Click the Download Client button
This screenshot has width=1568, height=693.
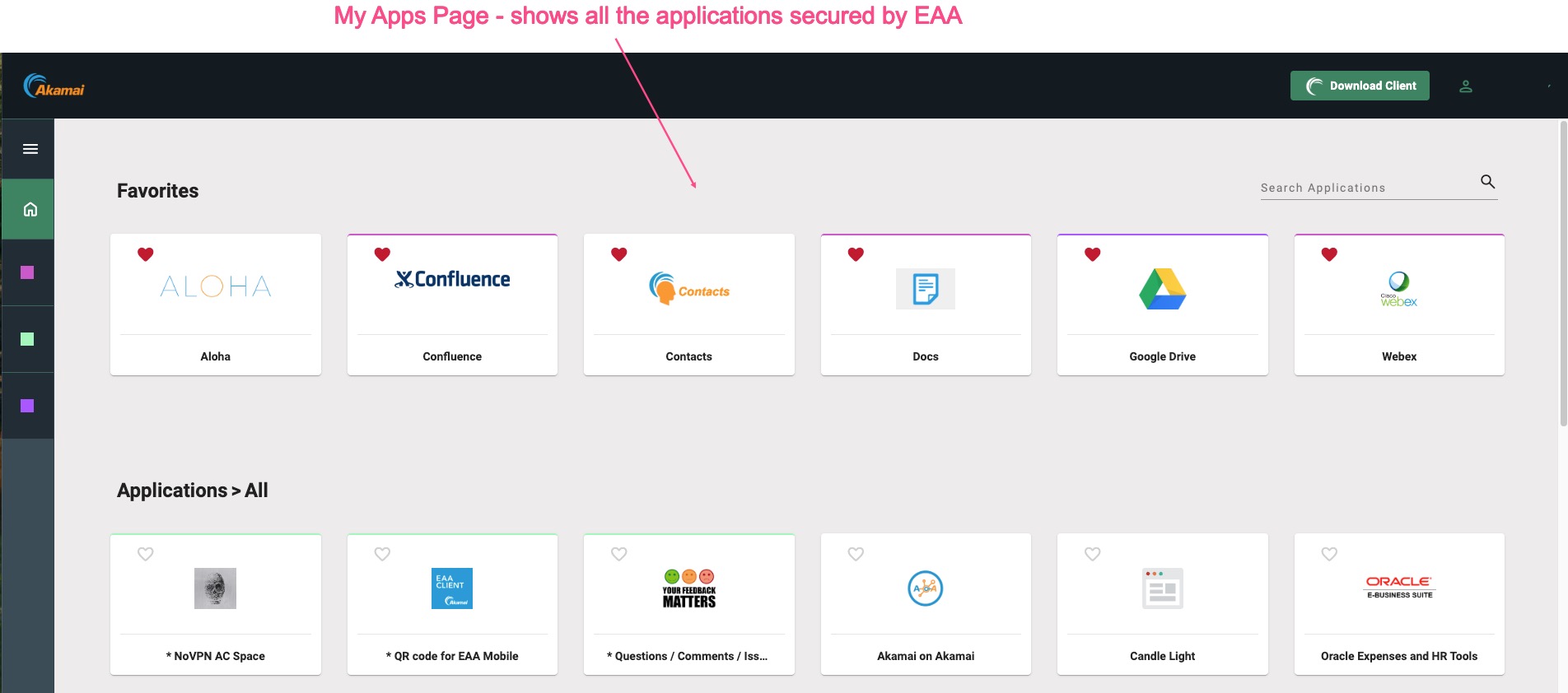1359,86
